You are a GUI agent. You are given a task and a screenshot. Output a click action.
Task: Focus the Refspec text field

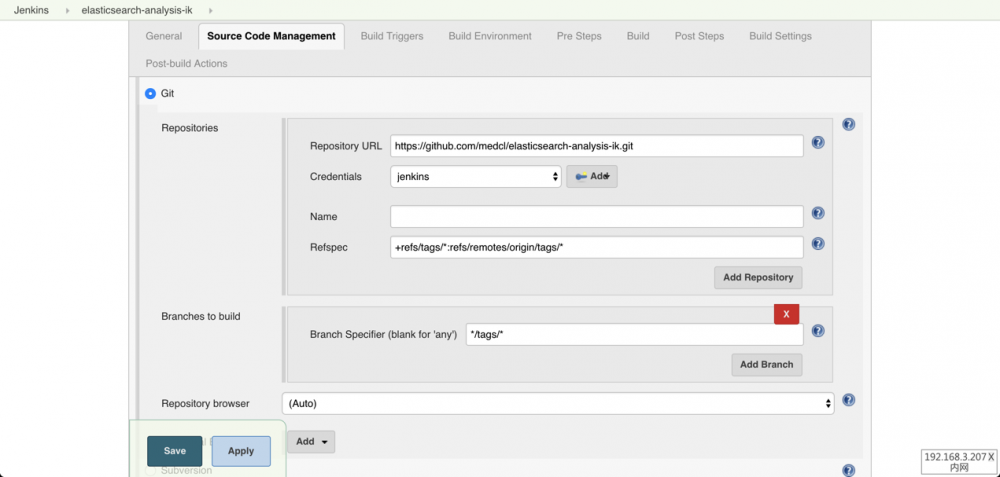[x=596, y=247]
